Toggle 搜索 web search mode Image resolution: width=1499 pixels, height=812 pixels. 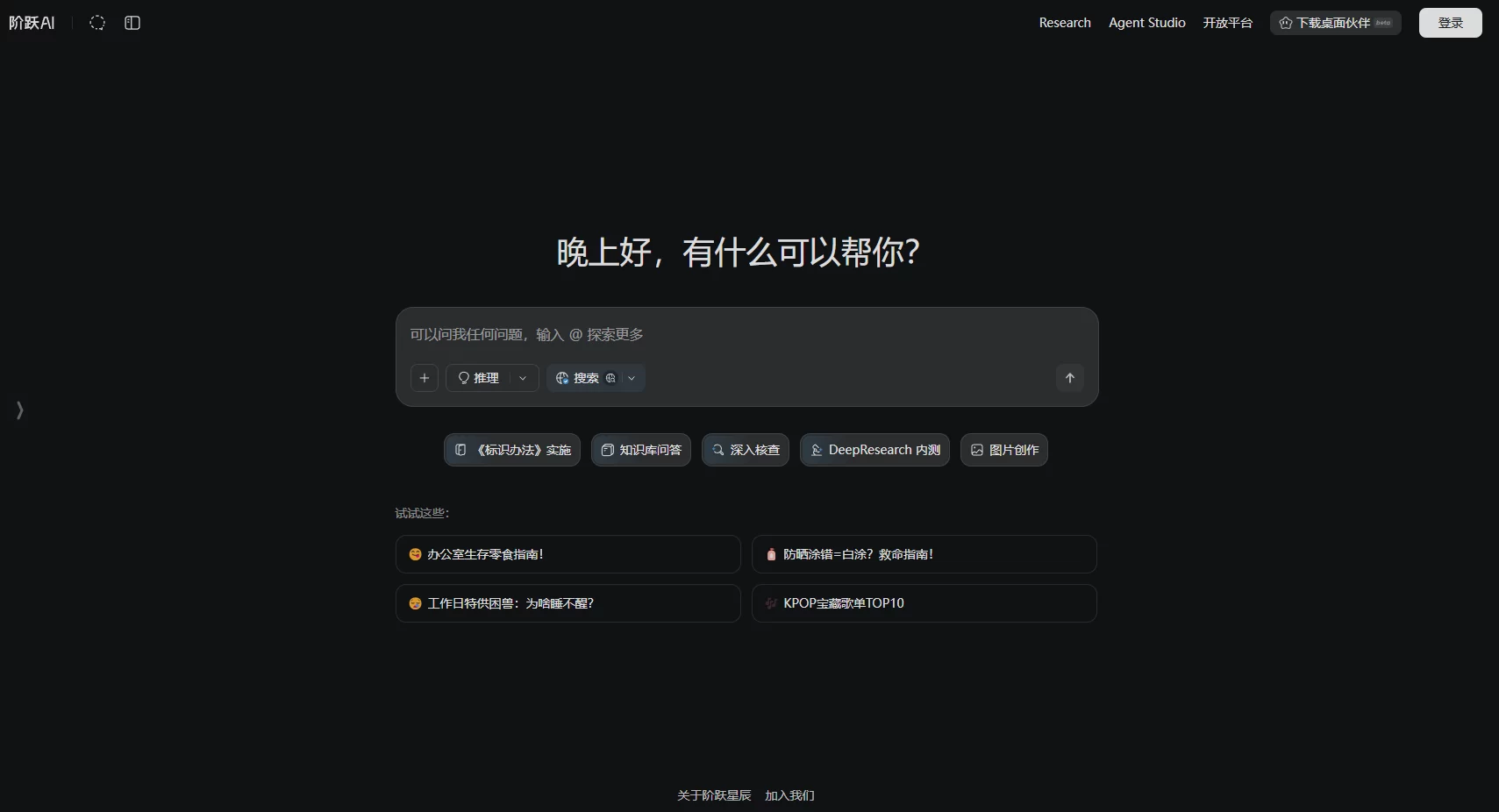(x=579, y=378)
